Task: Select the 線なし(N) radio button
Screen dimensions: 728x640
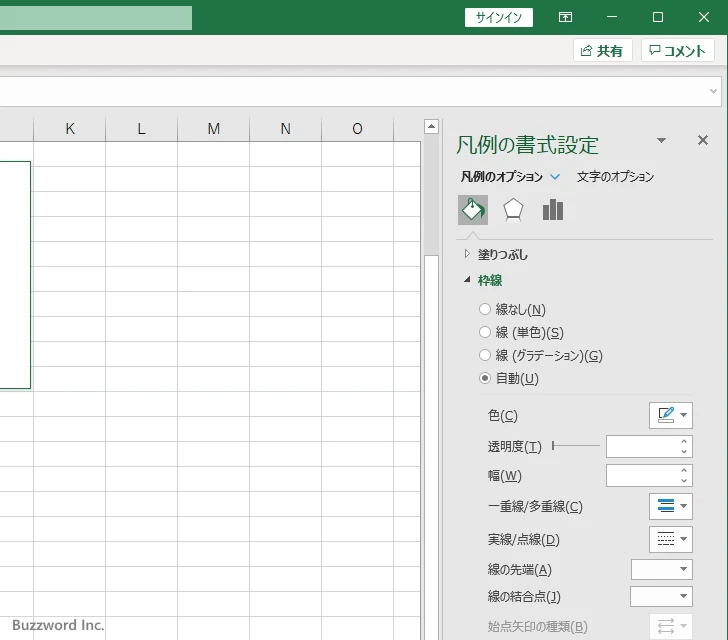Action: pyautogui.click(x=485, y=309)
